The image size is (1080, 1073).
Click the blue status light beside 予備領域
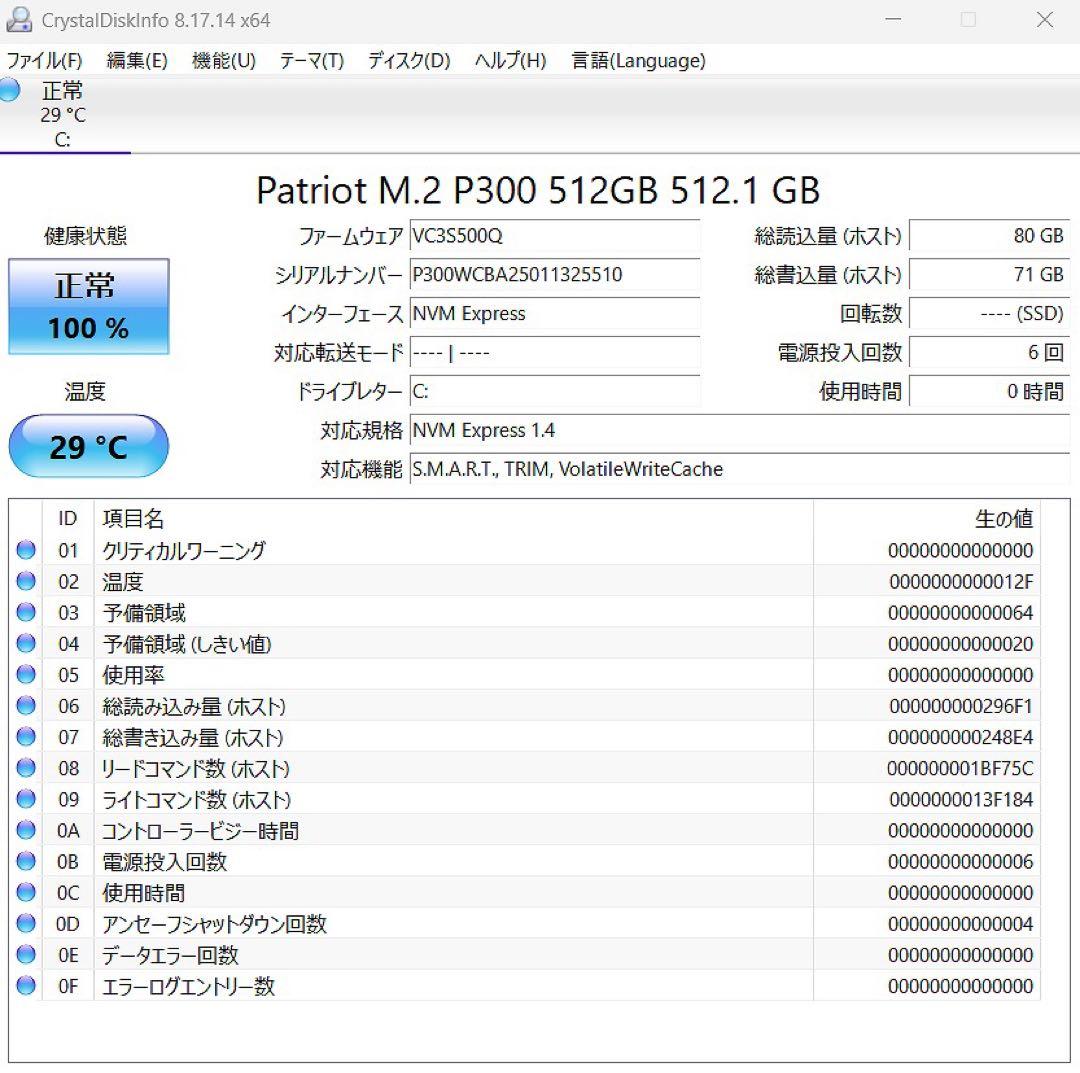[25, 612]
